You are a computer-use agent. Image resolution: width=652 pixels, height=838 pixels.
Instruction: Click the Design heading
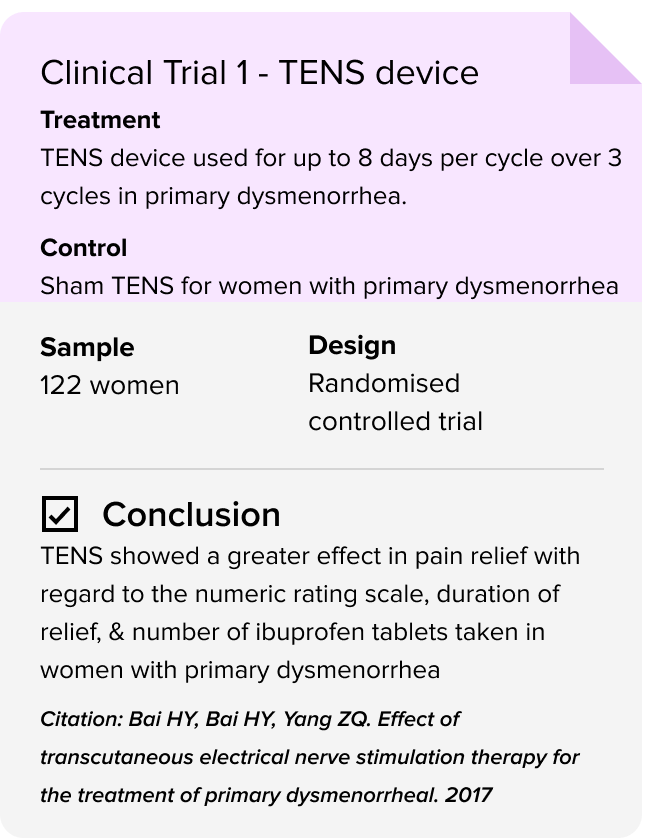click(352, 345)
